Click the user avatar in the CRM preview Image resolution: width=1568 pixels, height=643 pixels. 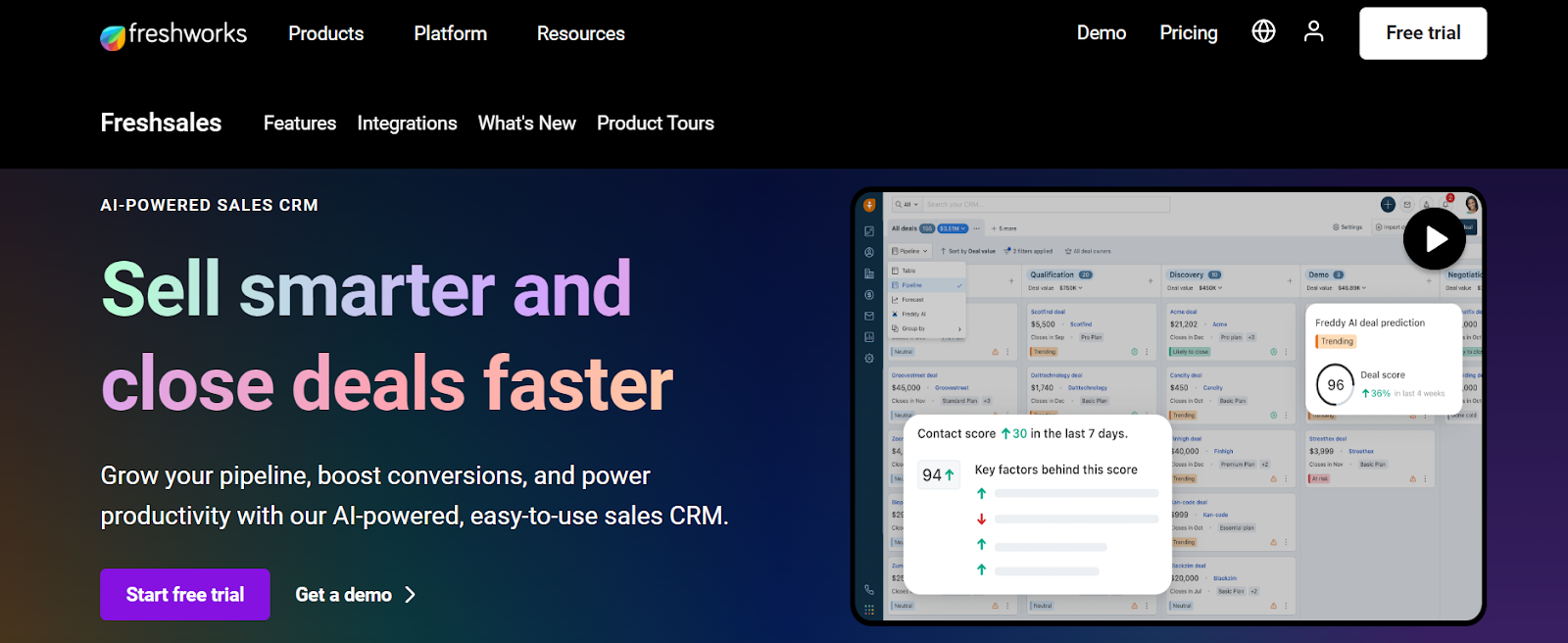click(x=1471, y=204)
